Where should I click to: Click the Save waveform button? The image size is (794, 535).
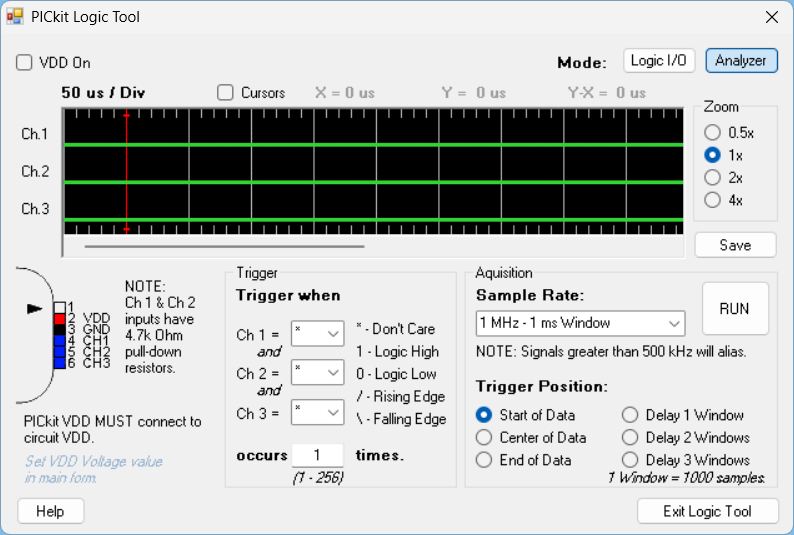point(735,245)
